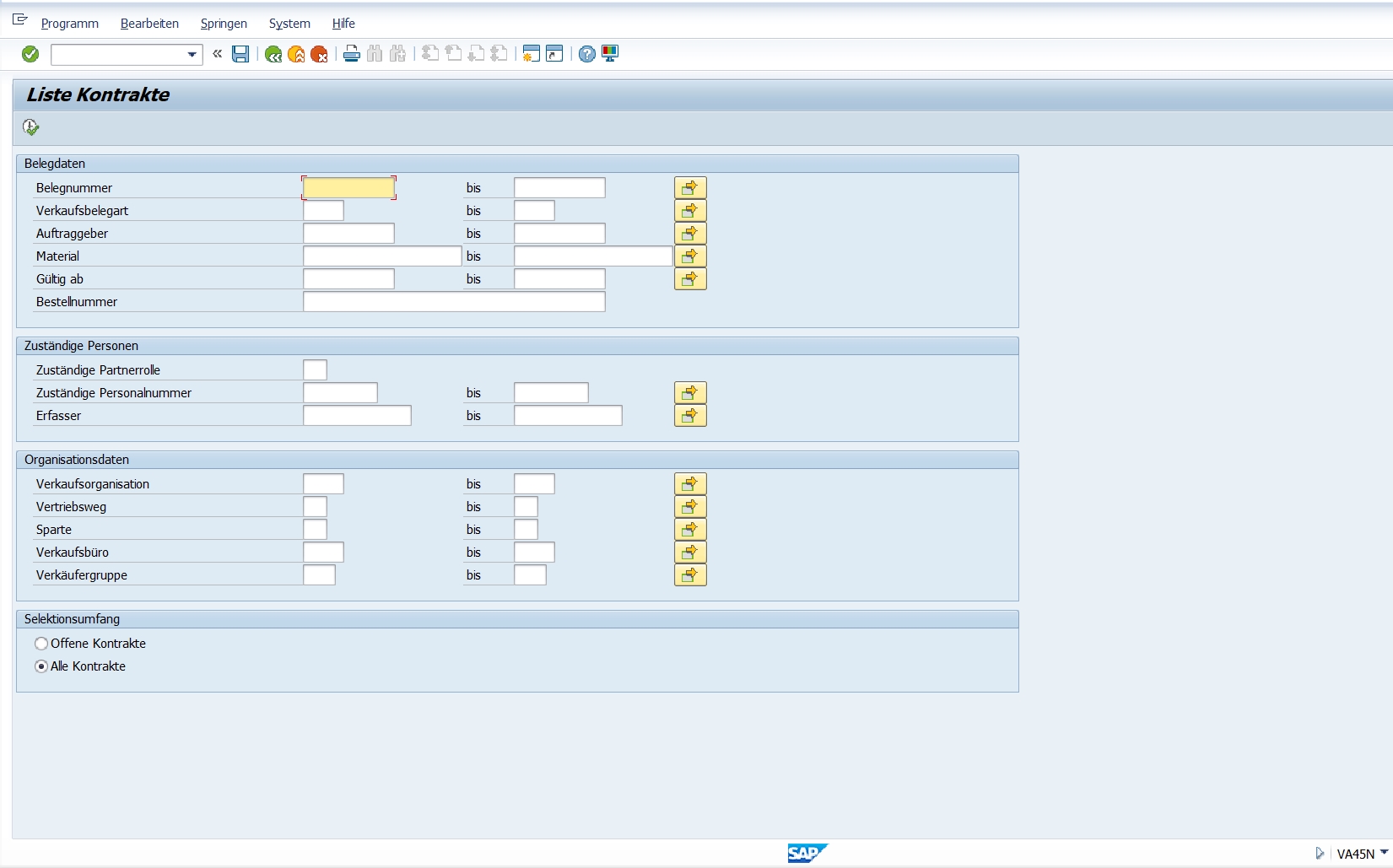Open the SAP menu icon top left

click(20, 19)
